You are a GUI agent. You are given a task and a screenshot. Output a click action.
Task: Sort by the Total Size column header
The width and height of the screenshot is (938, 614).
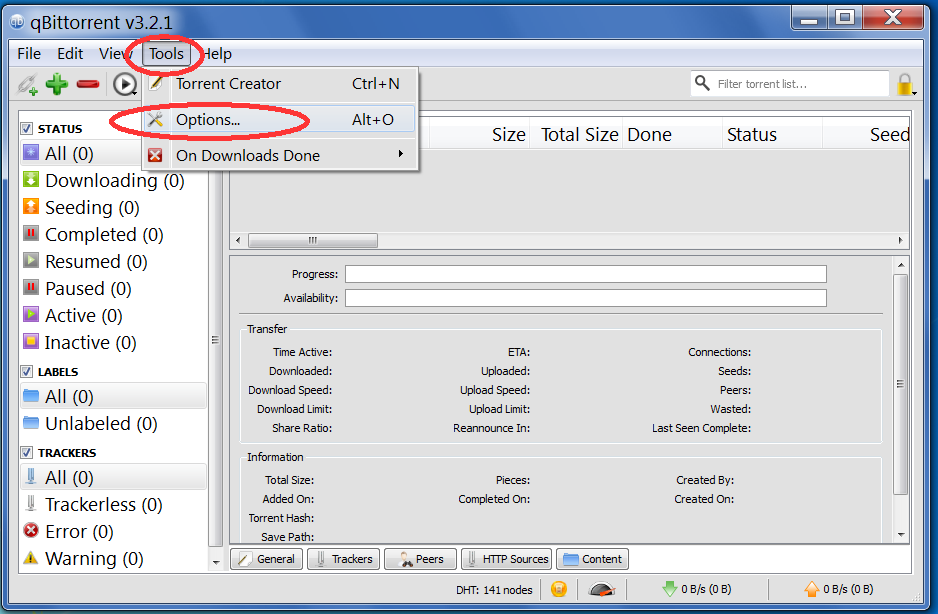[x=576, y=135]
